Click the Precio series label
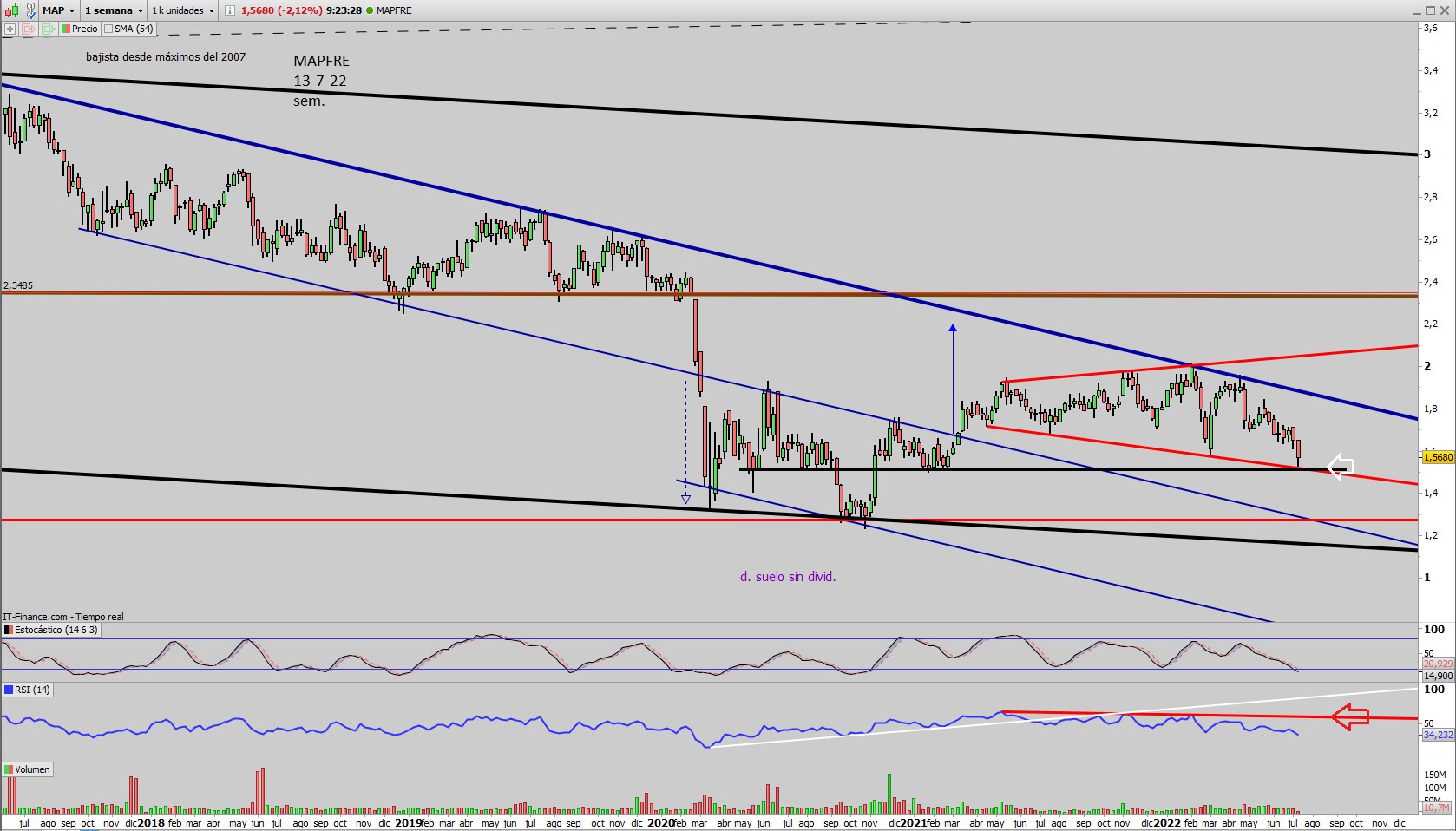1456x831 pixels. [84, 29]
